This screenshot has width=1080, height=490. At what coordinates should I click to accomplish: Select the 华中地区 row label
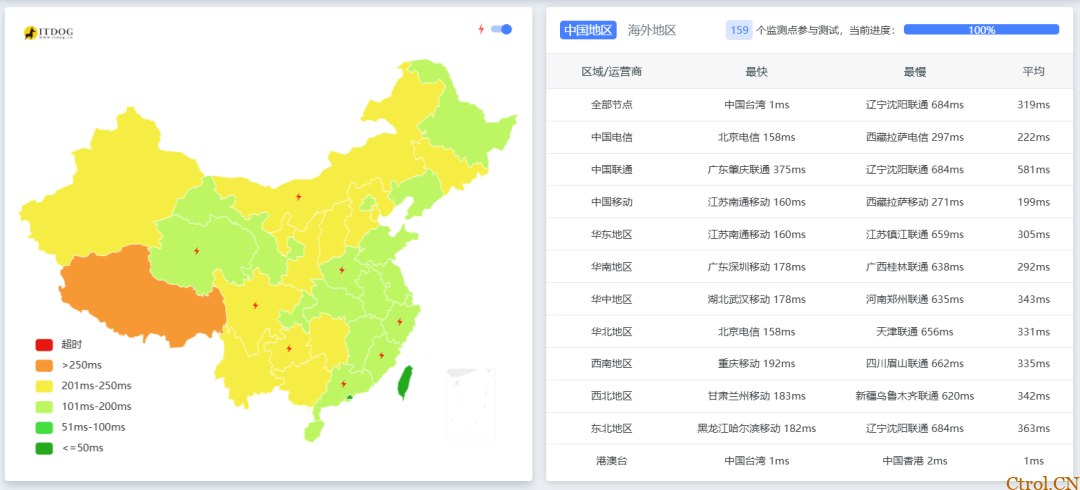tap(612, 299)
